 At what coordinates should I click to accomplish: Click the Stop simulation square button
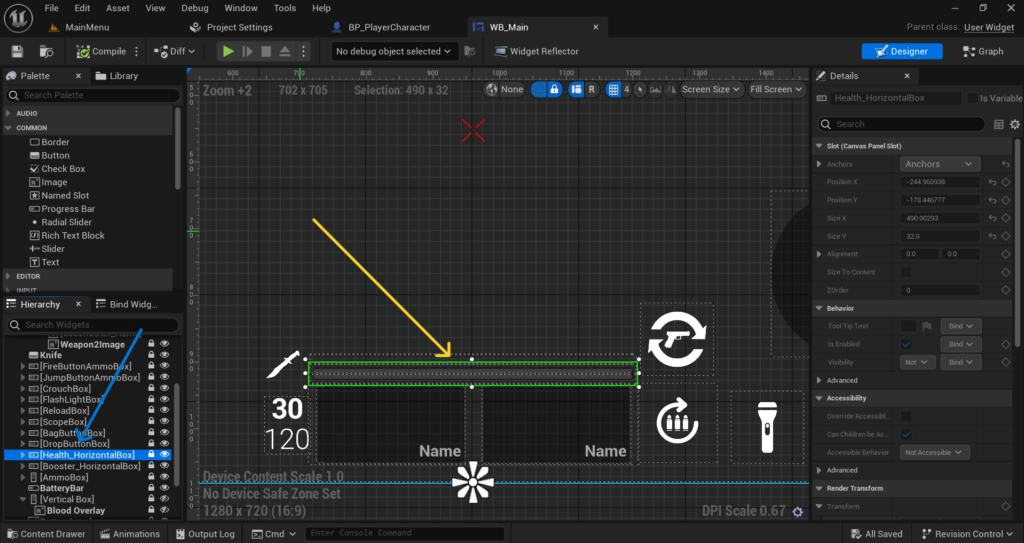point(266,52)
